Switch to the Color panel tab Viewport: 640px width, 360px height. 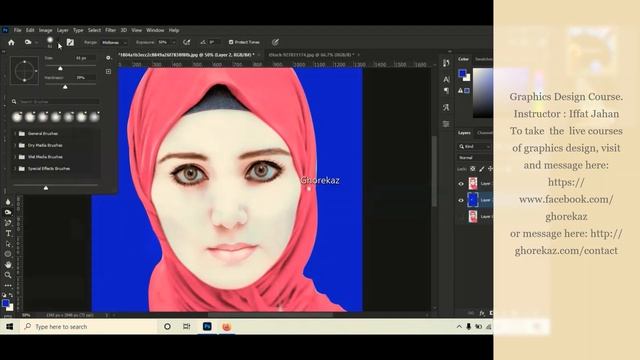463,59
